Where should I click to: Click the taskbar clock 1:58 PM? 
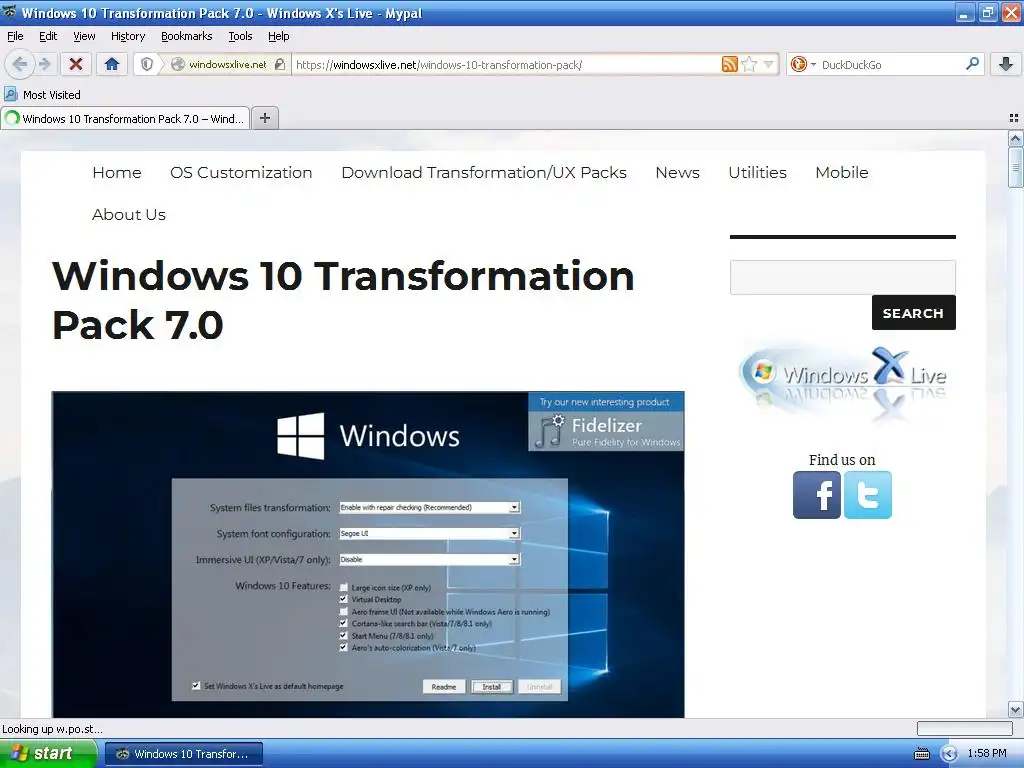click(987, 754)
